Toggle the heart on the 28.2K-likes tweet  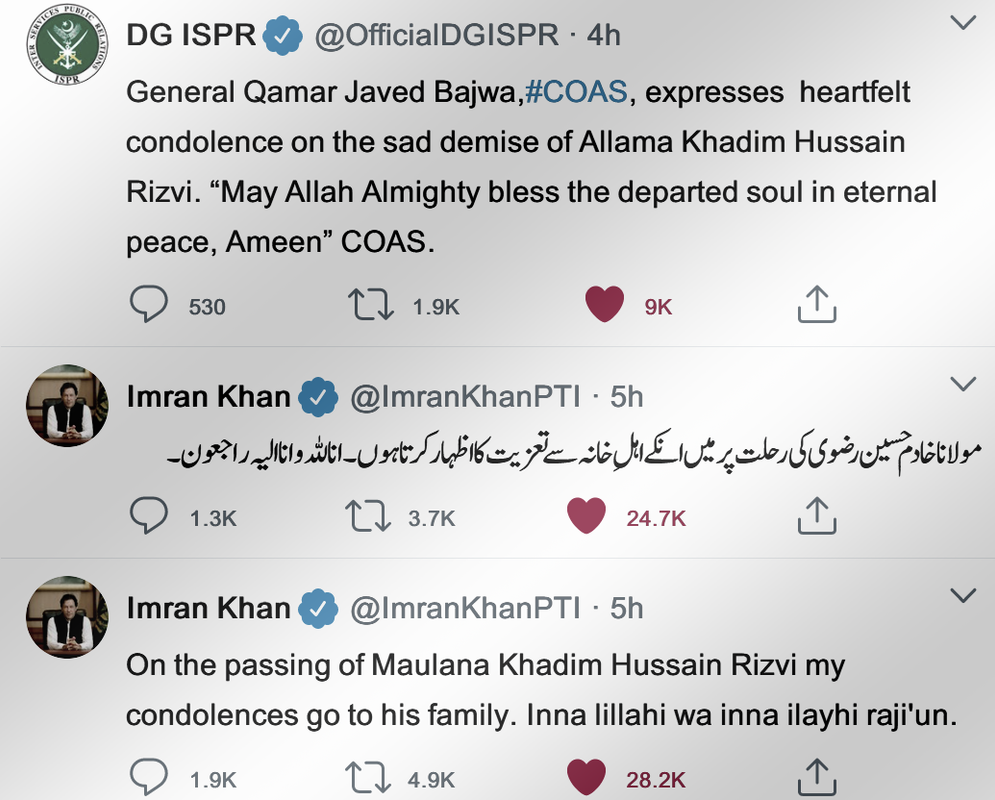tap(587, 776)
